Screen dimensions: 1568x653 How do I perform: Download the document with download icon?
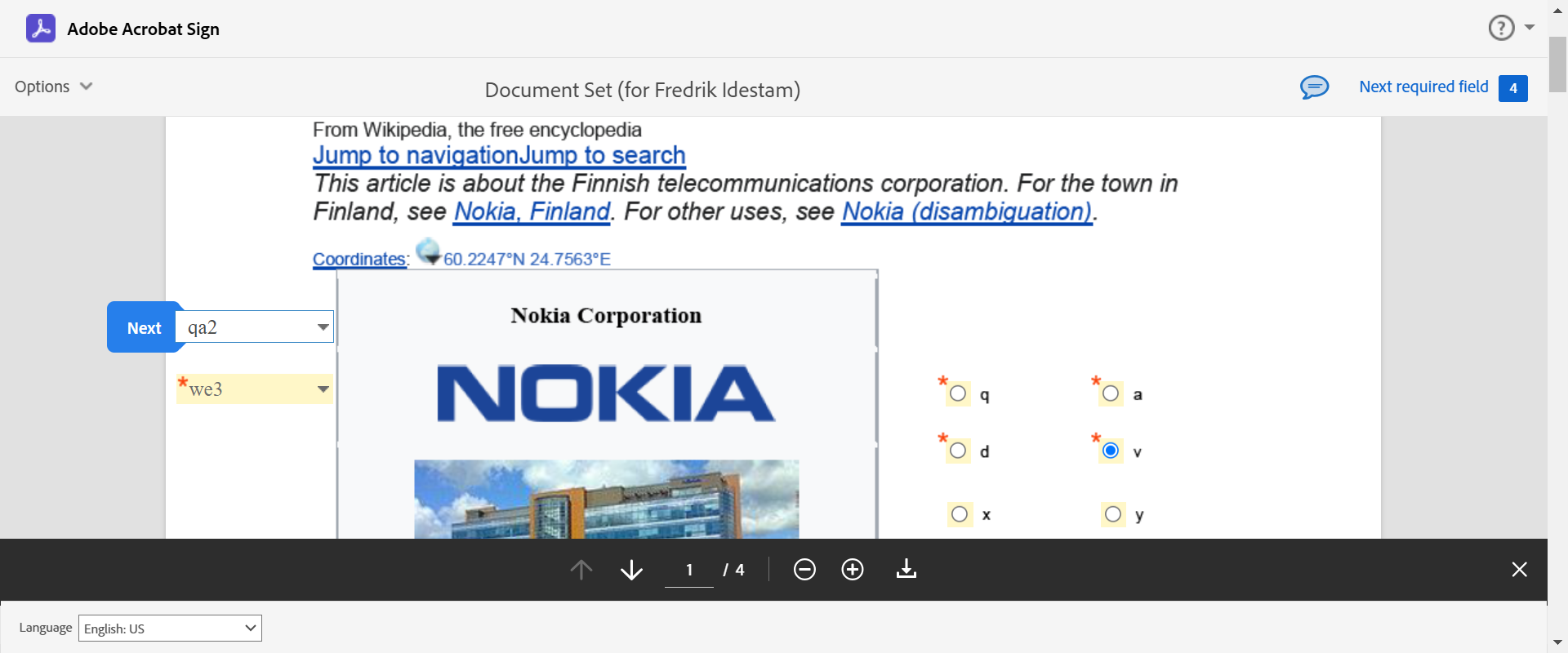(906, 570)
